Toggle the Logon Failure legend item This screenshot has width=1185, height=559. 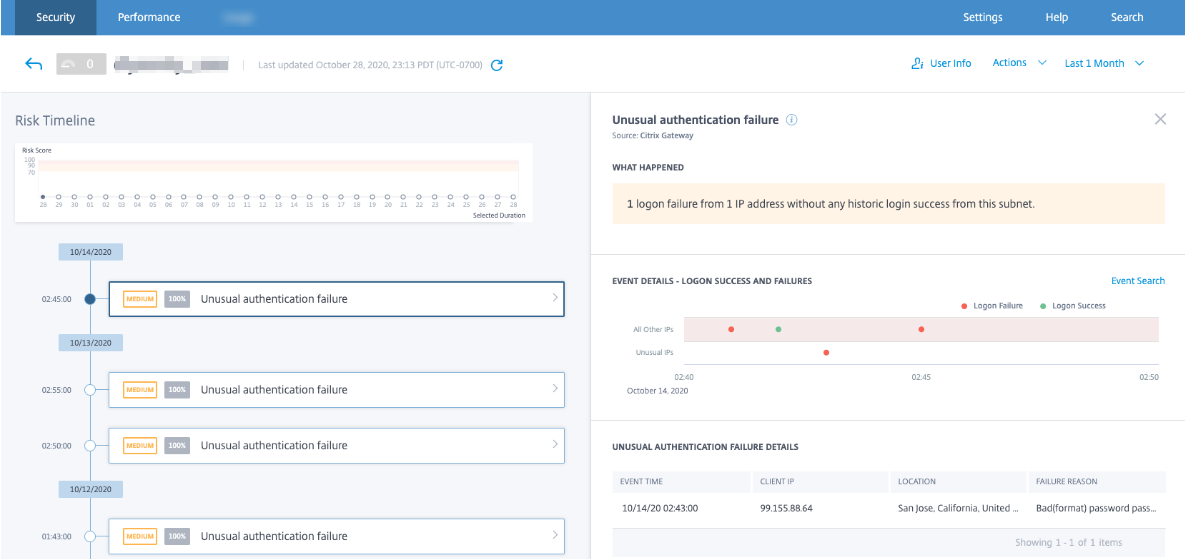[992, 306]
